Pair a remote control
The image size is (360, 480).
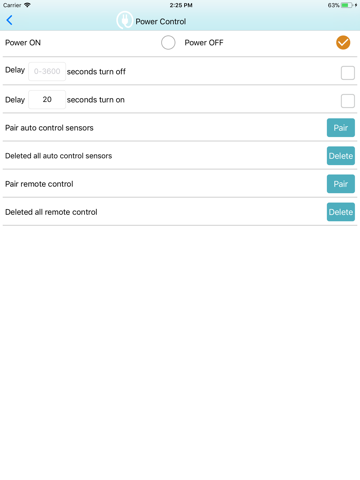341,184
